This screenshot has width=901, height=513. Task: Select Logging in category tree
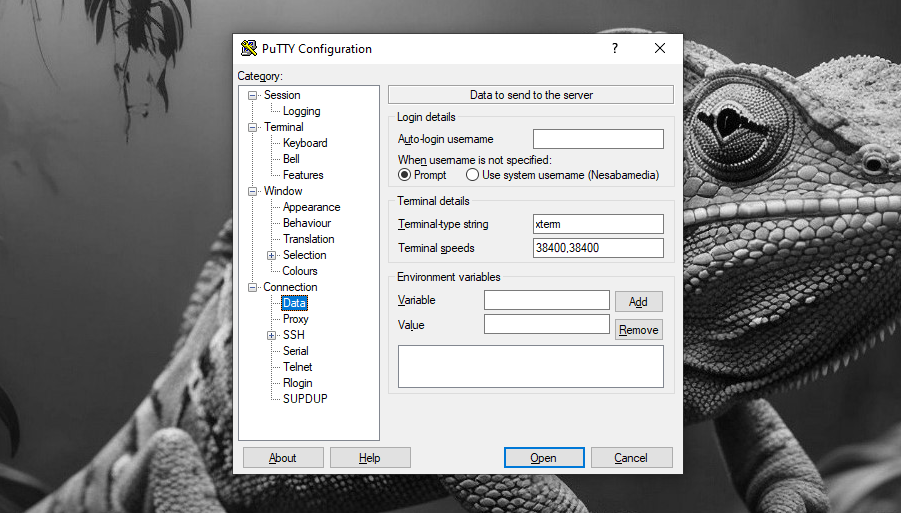(x=301, y=111)
